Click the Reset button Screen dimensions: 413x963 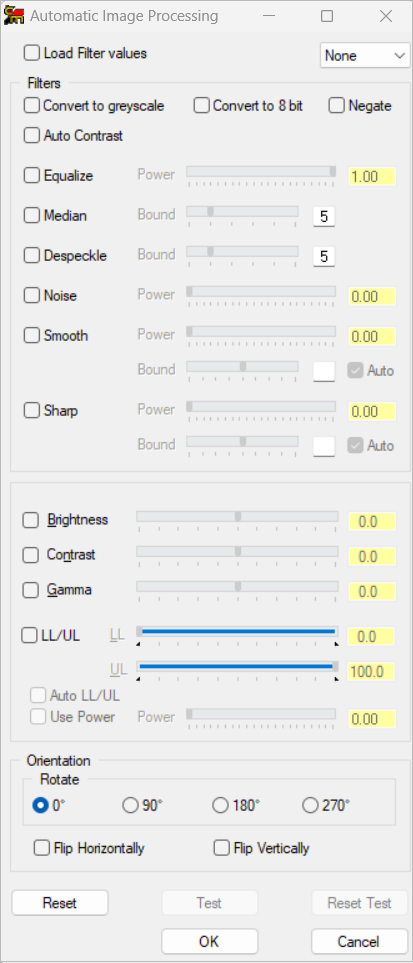click(60, 903)
